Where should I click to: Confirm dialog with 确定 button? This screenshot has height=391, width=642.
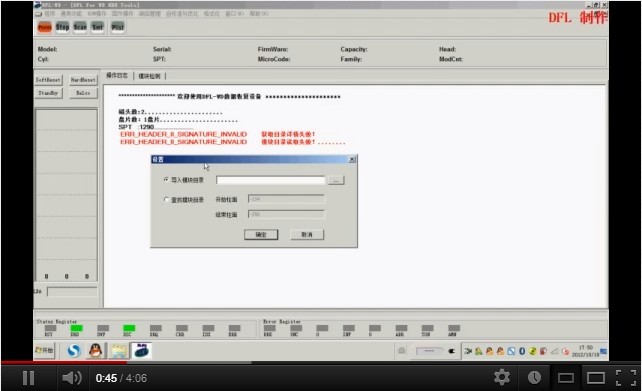point(261,235)
